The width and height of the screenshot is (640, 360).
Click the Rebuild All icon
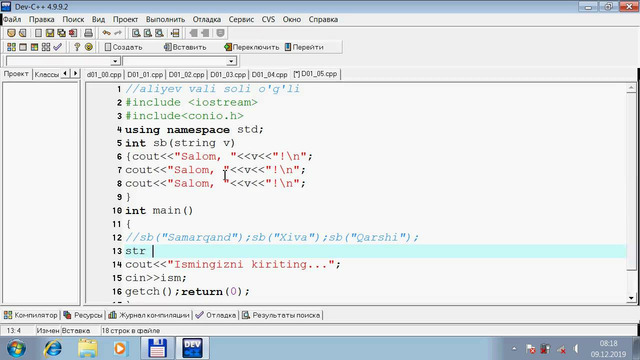46,47
